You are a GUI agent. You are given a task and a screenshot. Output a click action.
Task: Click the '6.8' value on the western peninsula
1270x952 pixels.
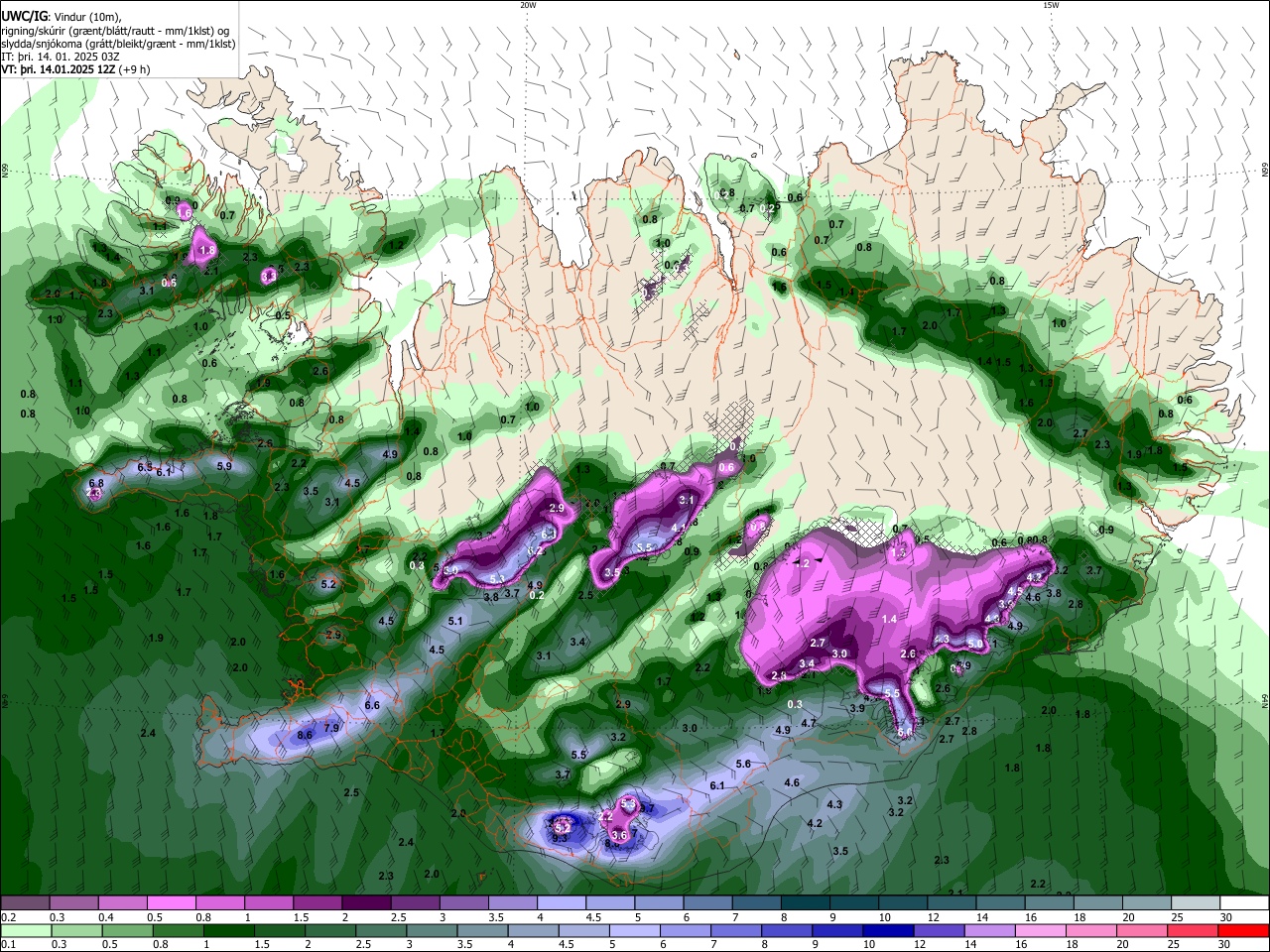click(96, 483)
